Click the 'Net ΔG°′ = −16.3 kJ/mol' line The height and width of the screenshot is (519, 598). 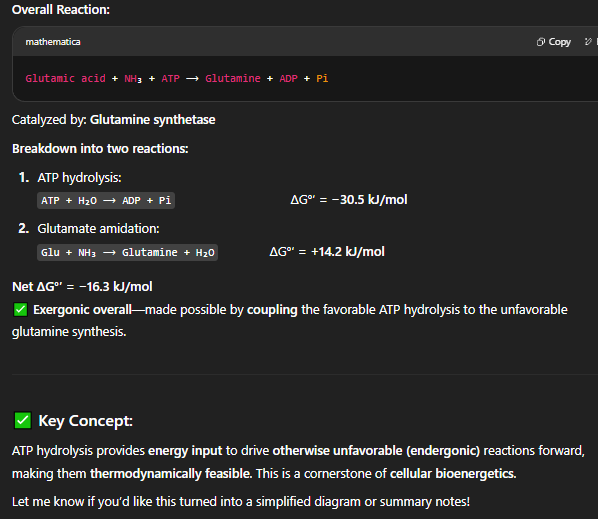point(82,287)
